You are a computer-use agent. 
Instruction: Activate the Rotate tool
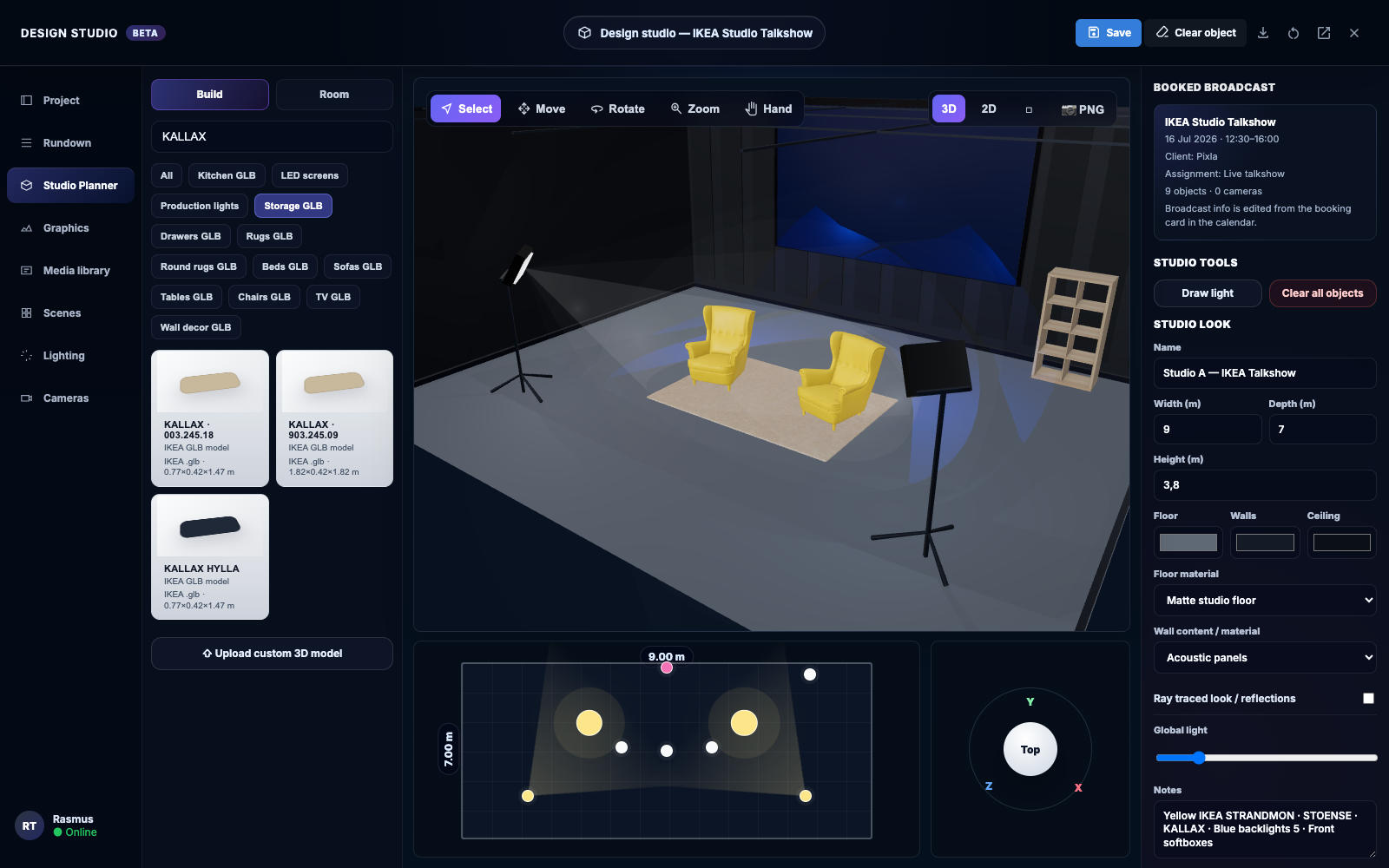[x=617, y=108]
